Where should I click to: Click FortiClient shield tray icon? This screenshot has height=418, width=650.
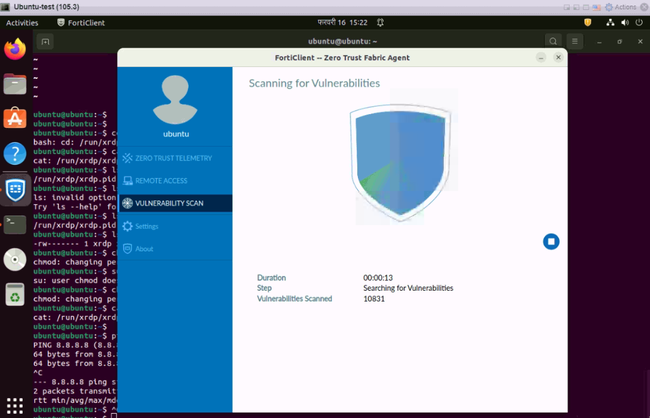(587, 22)
